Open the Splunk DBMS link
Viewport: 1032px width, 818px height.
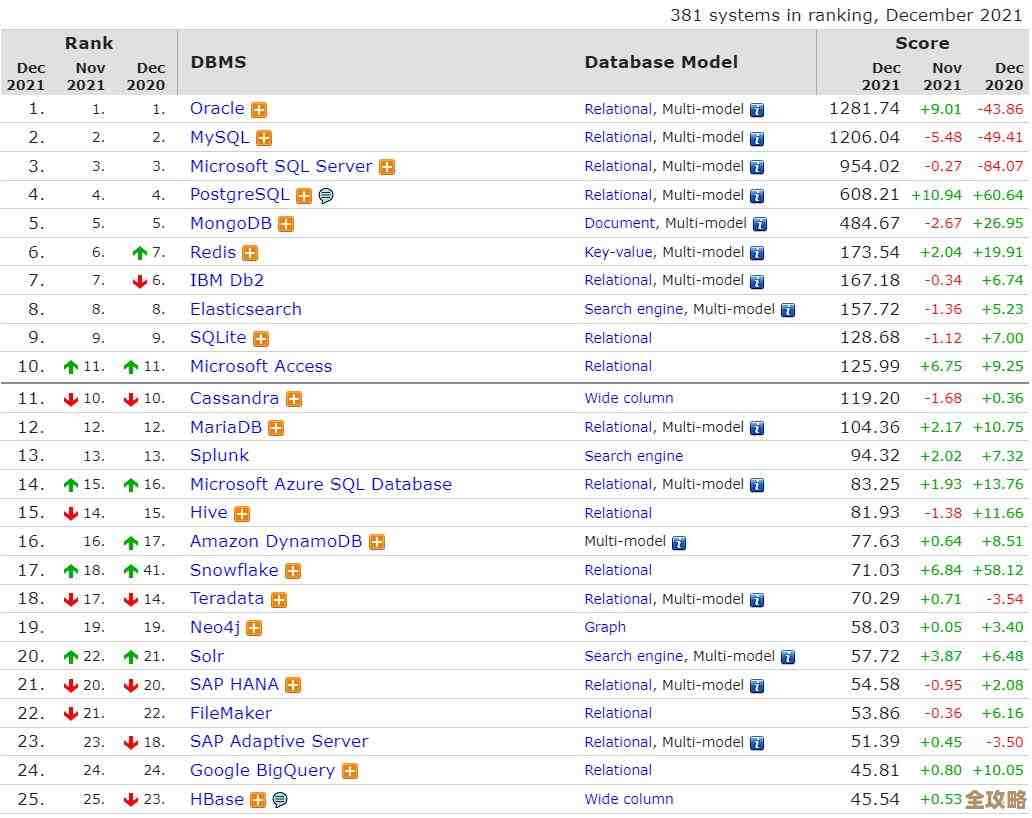tap(219, 455)
